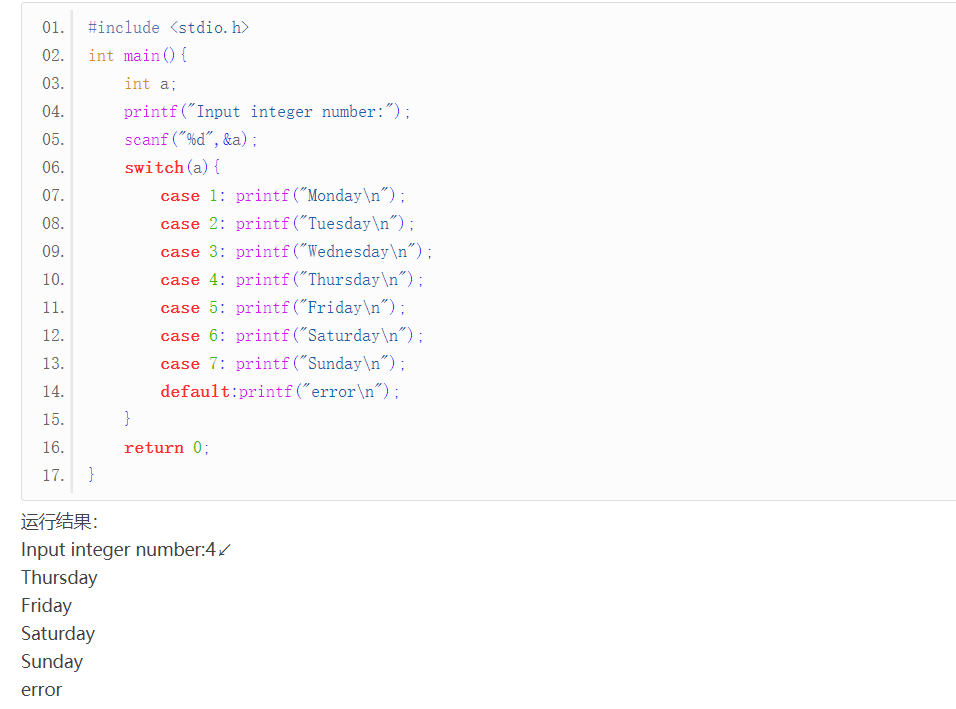Click line number 06.
This screenshot has height=709, width=956.
(53, 168)
